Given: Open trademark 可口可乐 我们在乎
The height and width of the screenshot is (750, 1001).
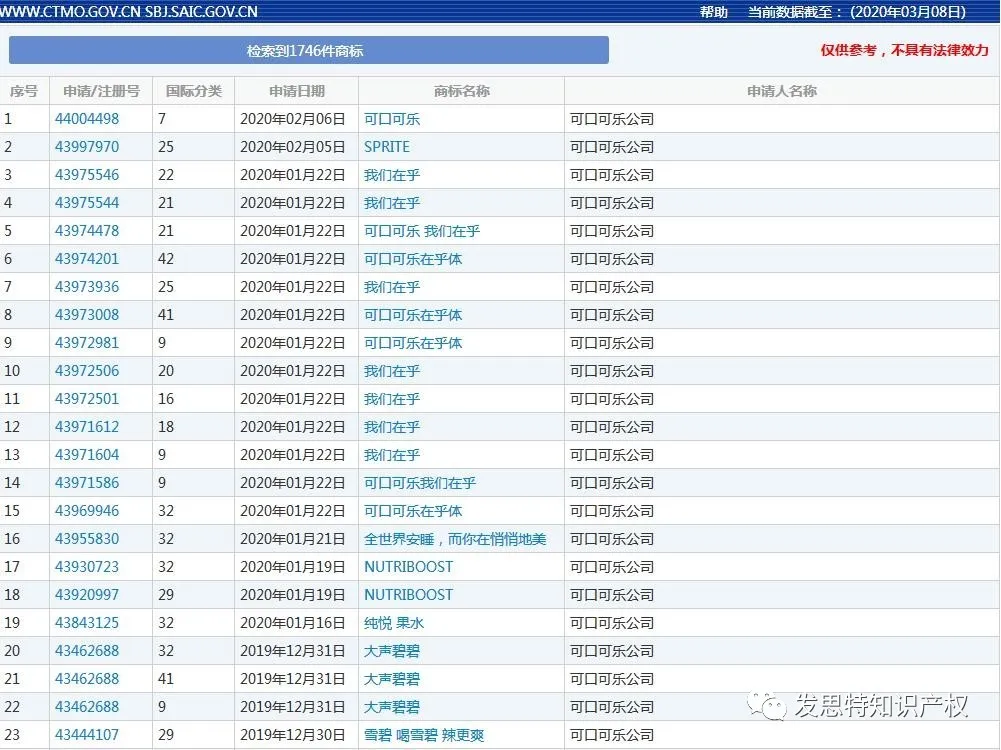Looking at the screenshot, I should [422, 231].
